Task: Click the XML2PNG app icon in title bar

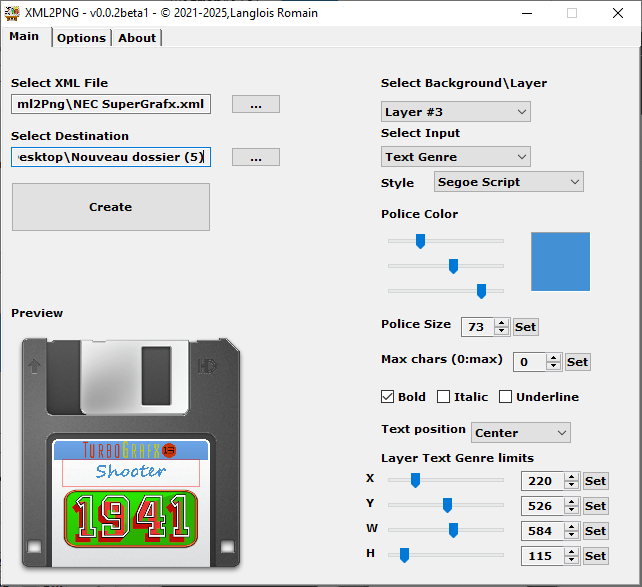Action: pos(12,13)
